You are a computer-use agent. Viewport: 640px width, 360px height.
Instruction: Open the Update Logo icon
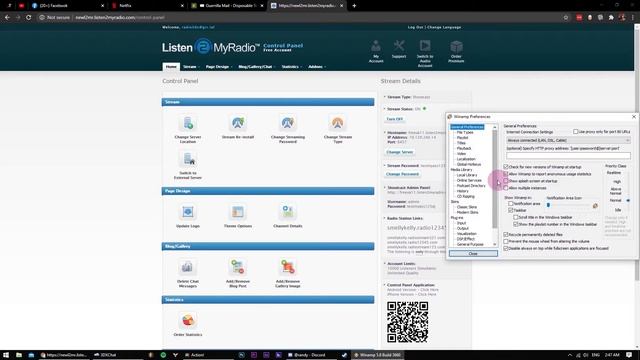(188, 212)
